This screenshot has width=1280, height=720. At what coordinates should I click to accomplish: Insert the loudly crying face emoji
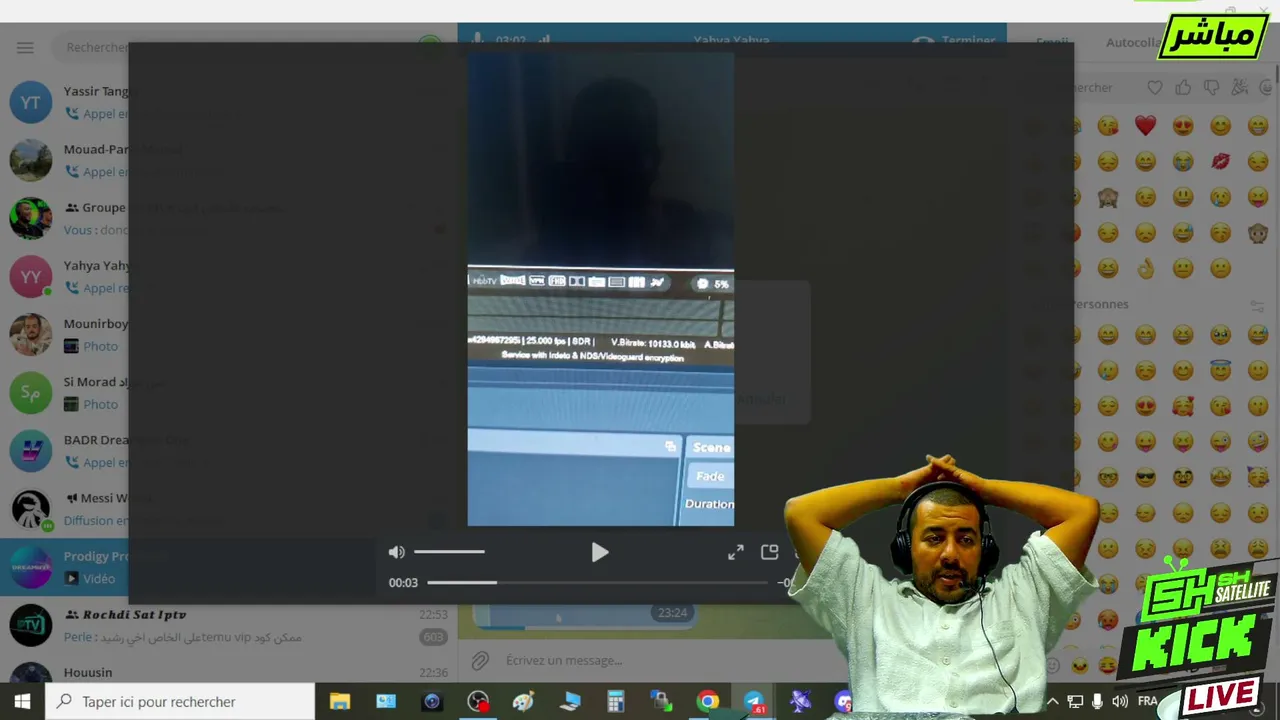click(x=1183, y=161)
